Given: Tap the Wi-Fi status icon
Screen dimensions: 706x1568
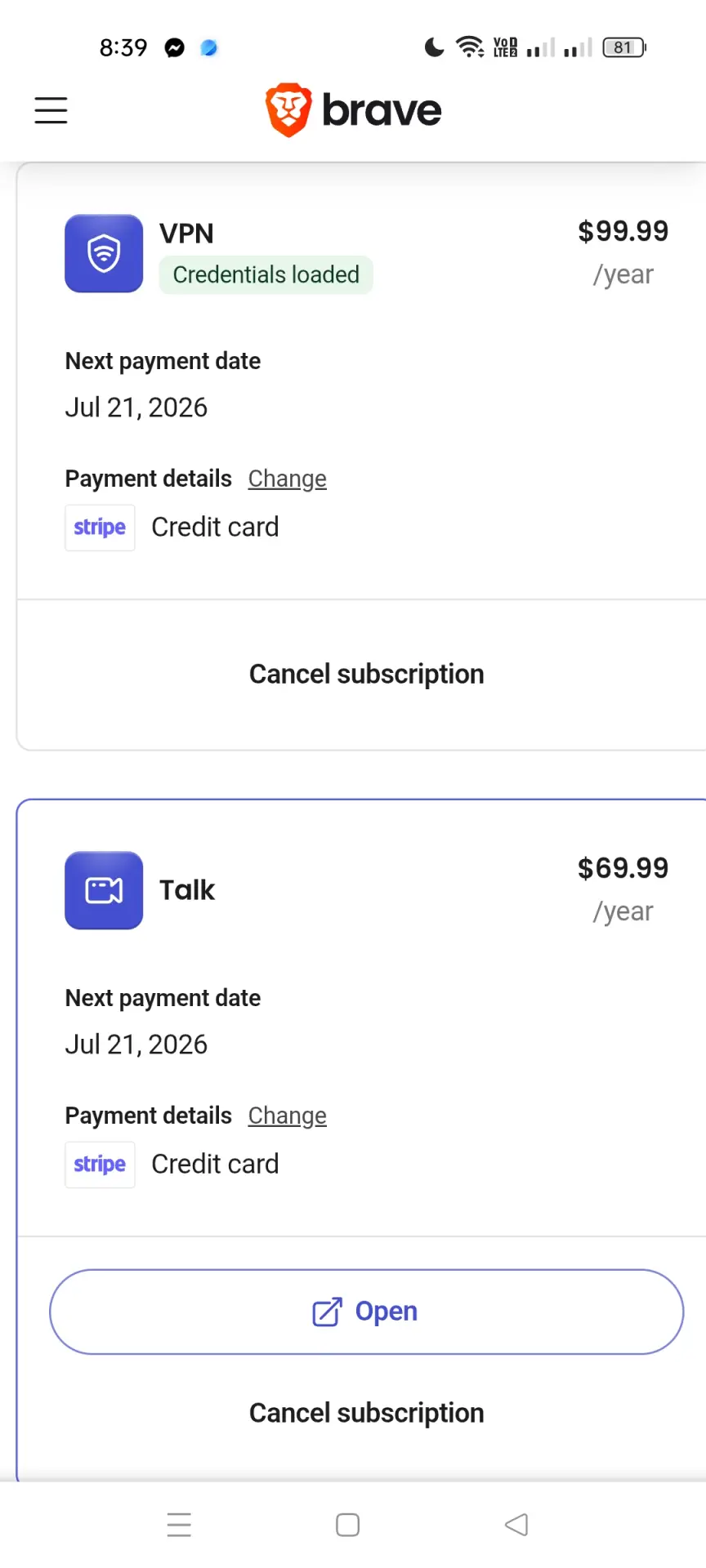Looking at the screenshot, I should click(470, 47).
